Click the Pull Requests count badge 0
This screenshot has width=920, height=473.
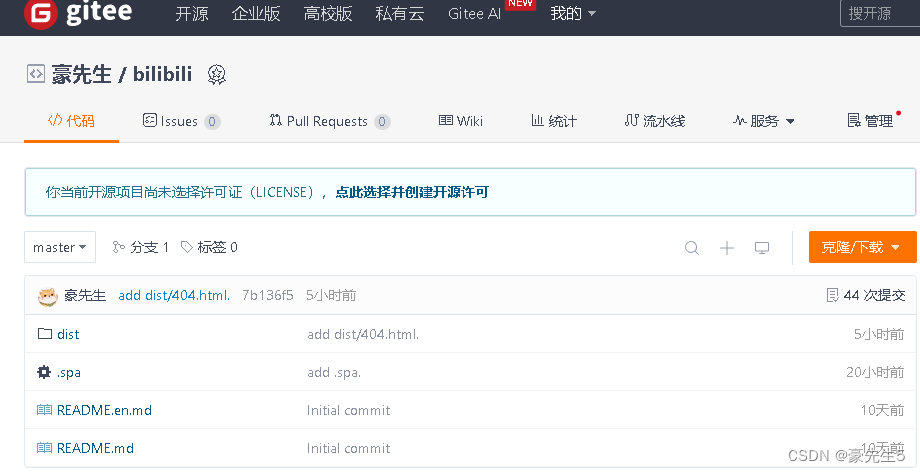coord(382,121)
